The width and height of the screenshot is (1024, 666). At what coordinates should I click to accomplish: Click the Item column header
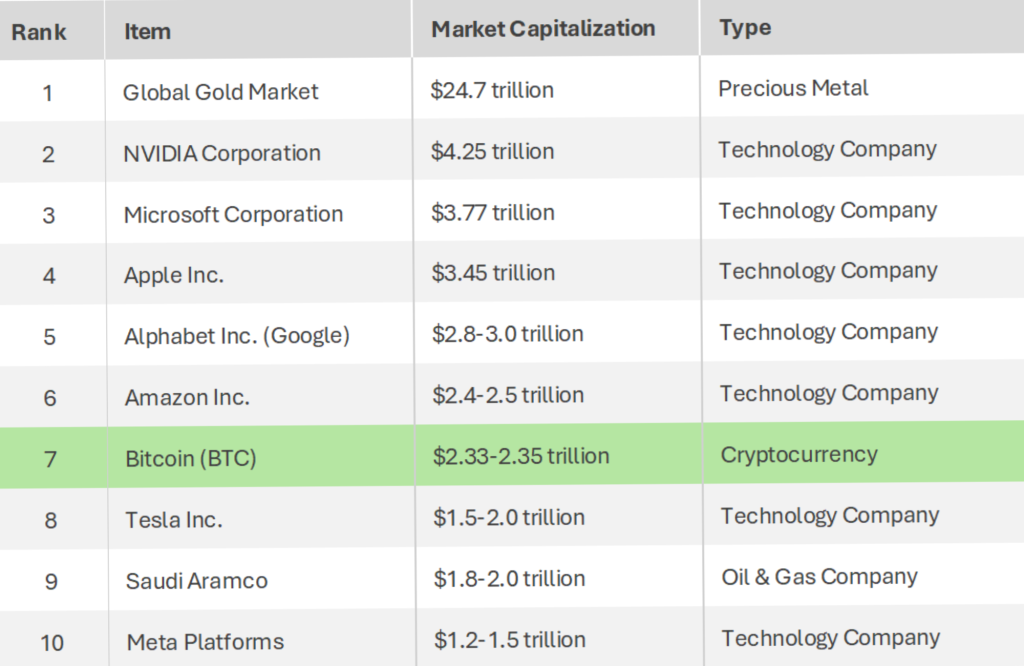(x=147, y=31)
